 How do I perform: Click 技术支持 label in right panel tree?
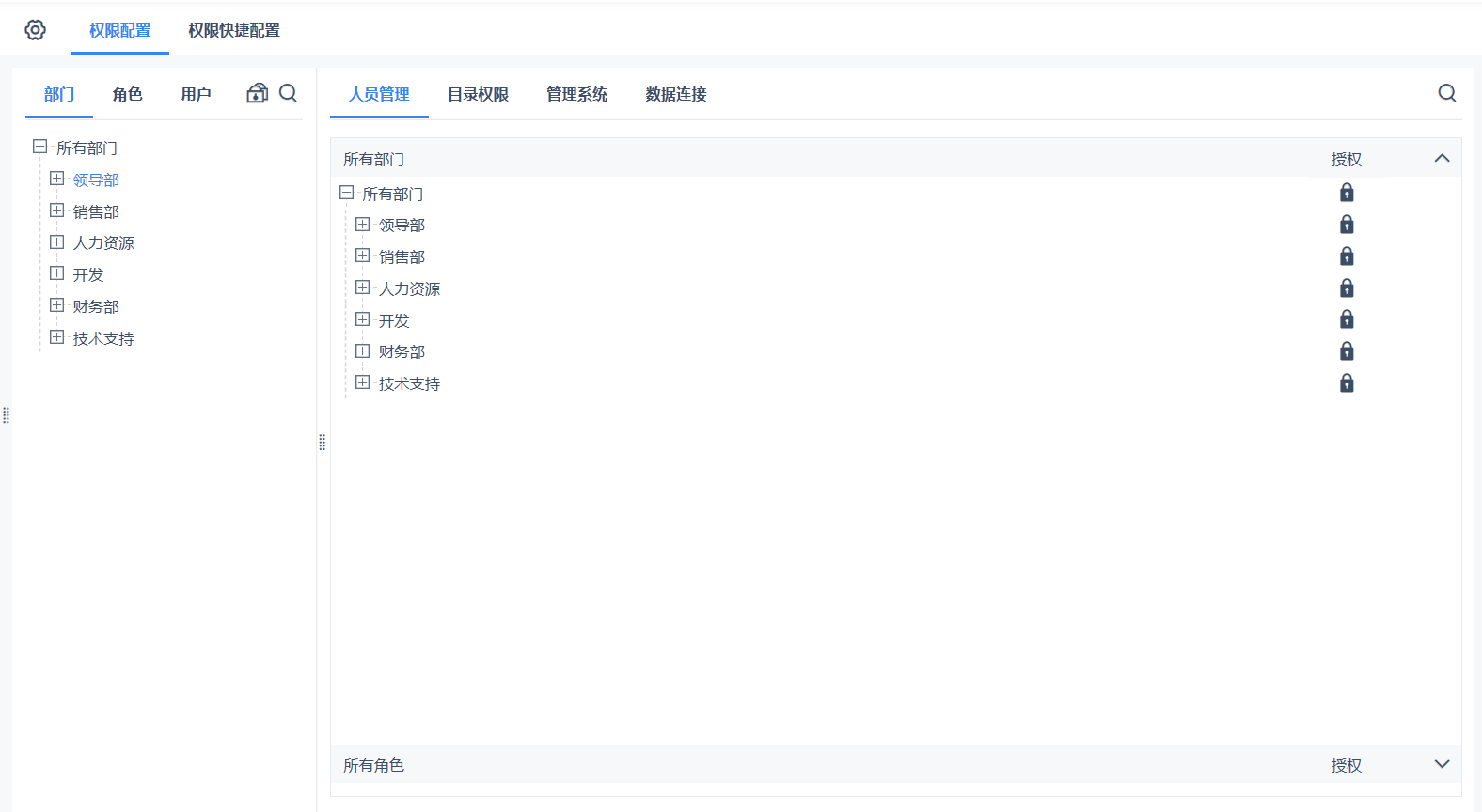click(x=409, y=384)
